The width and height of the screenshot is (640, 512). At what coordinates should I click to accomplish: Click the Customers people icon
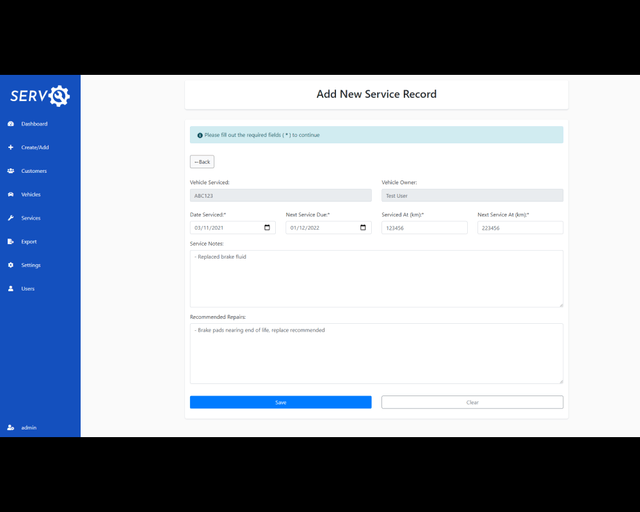pyautogui.click(x=11, y=171)
